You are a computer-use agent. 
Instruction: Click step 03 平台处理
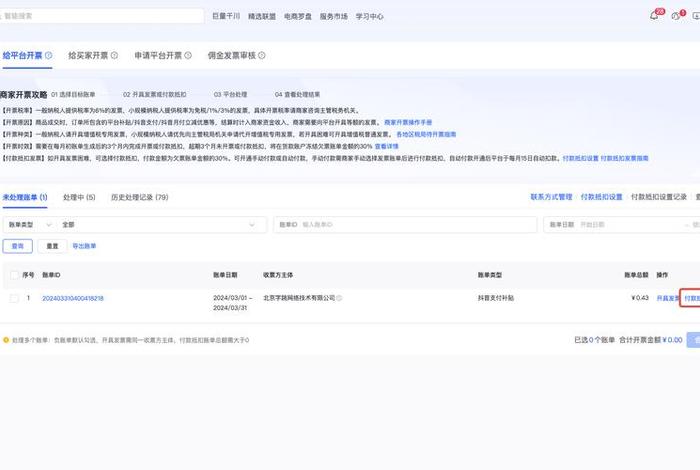230,95
